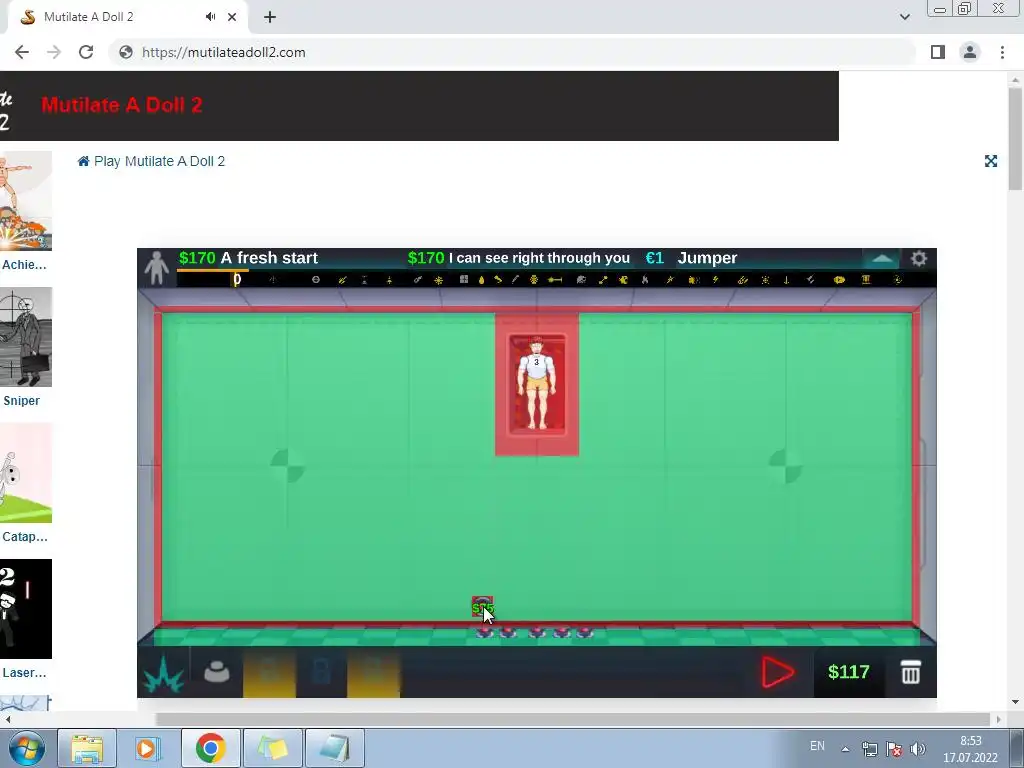
Task: Open the Achie... game thumbnail
Action: (x=25, y=200)
